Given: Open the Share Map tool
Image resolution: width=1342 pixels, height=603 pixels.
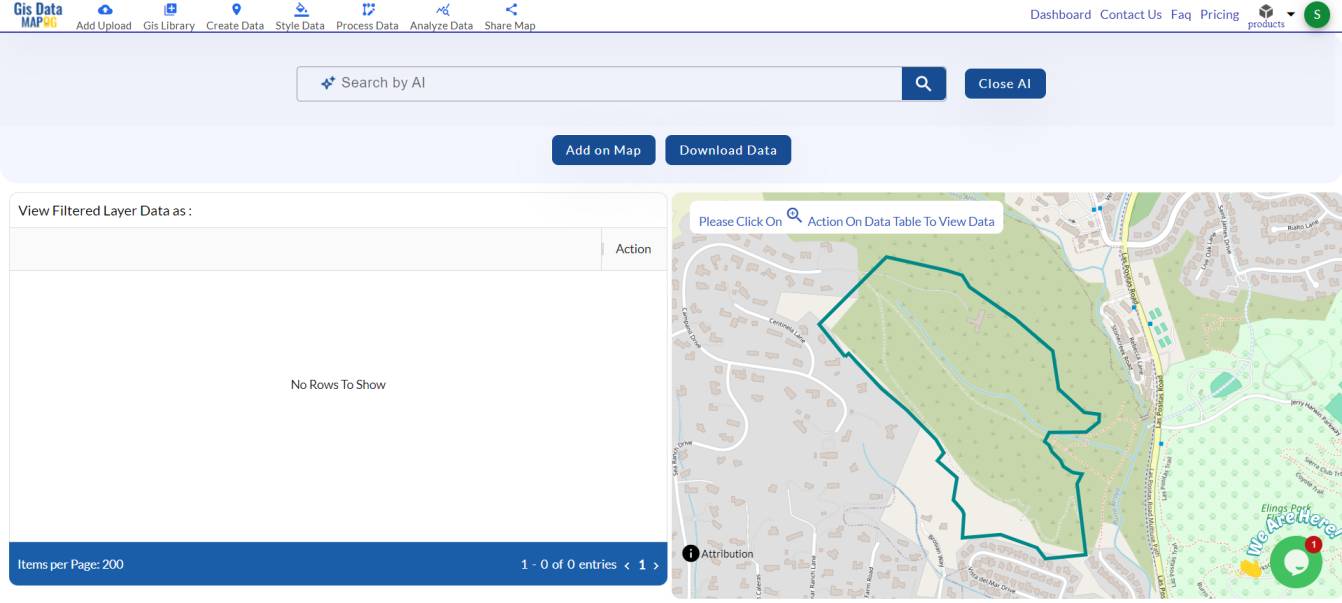Looking at the screenshot, I should pos(510,16).
